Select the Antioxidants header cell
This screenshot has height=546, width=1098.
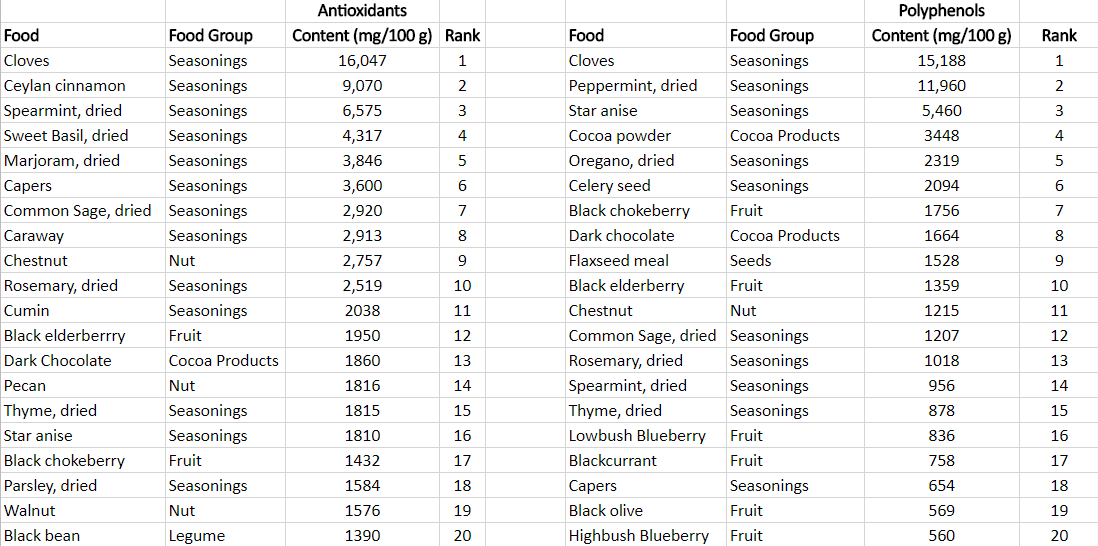click(x=363, y=10)
